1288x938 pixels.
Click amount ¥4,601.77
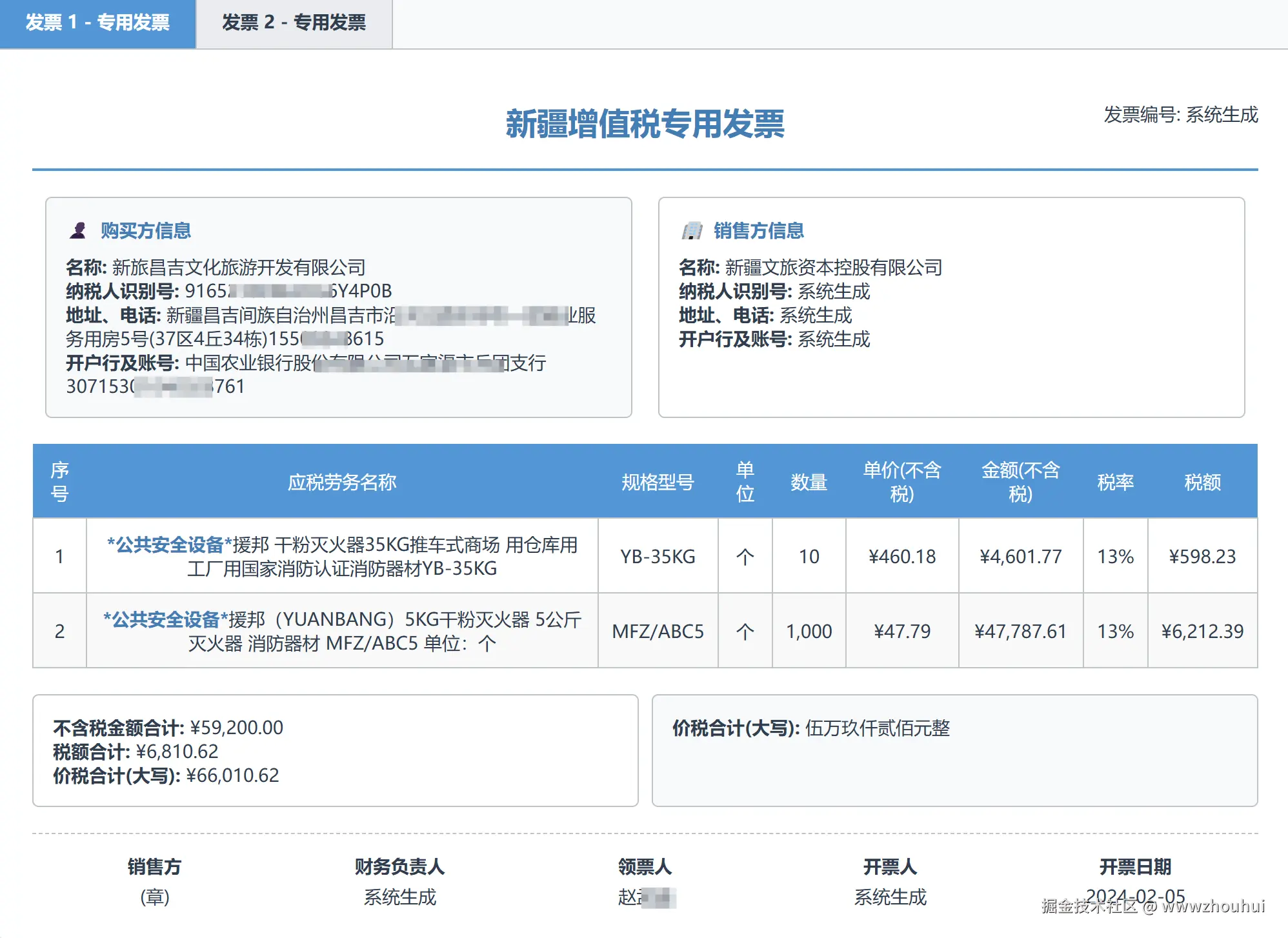pos(1020,556)
